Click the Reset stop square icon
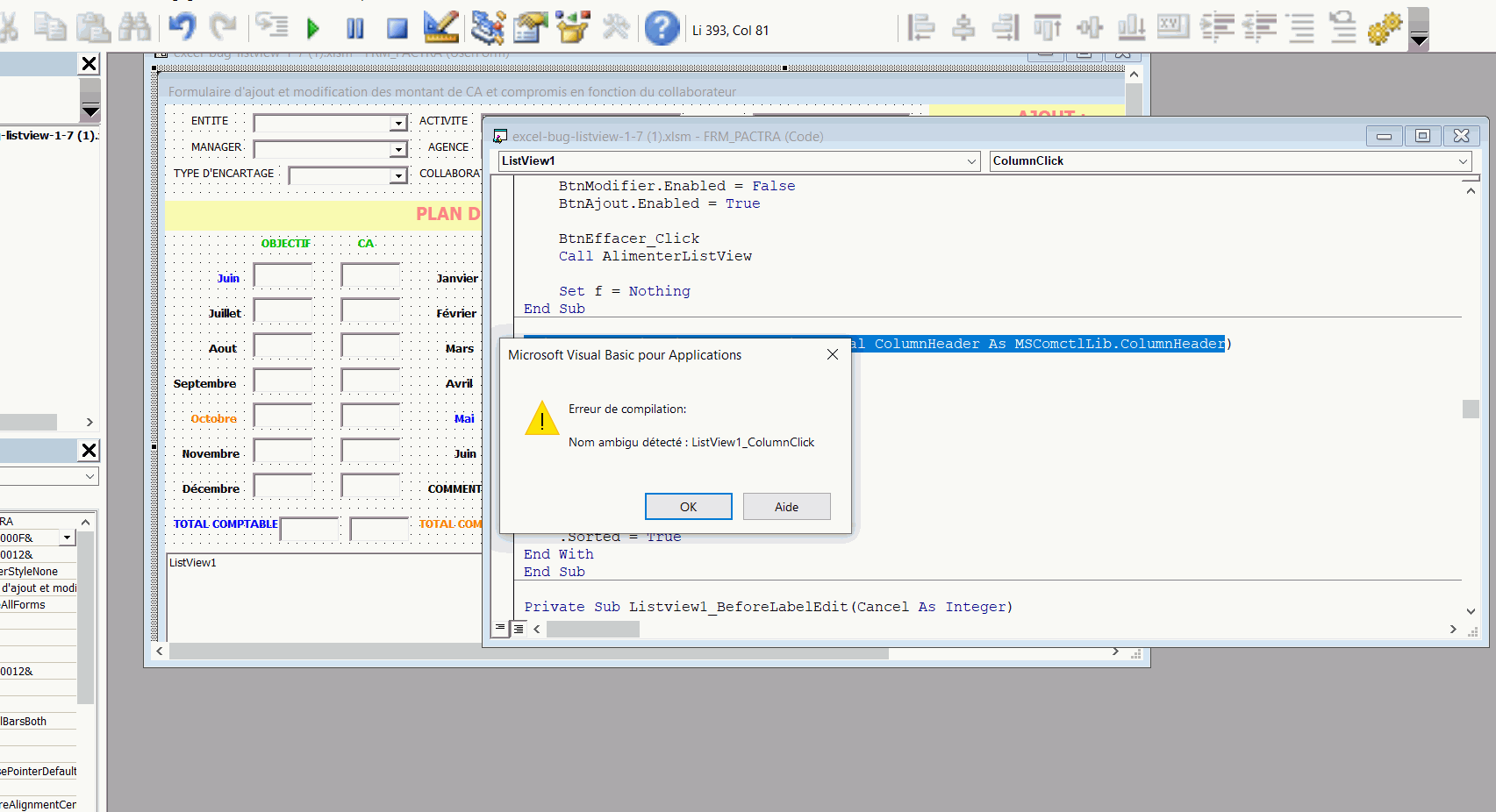This screenshot has width=1496, height=812. [x=397, y=29]
